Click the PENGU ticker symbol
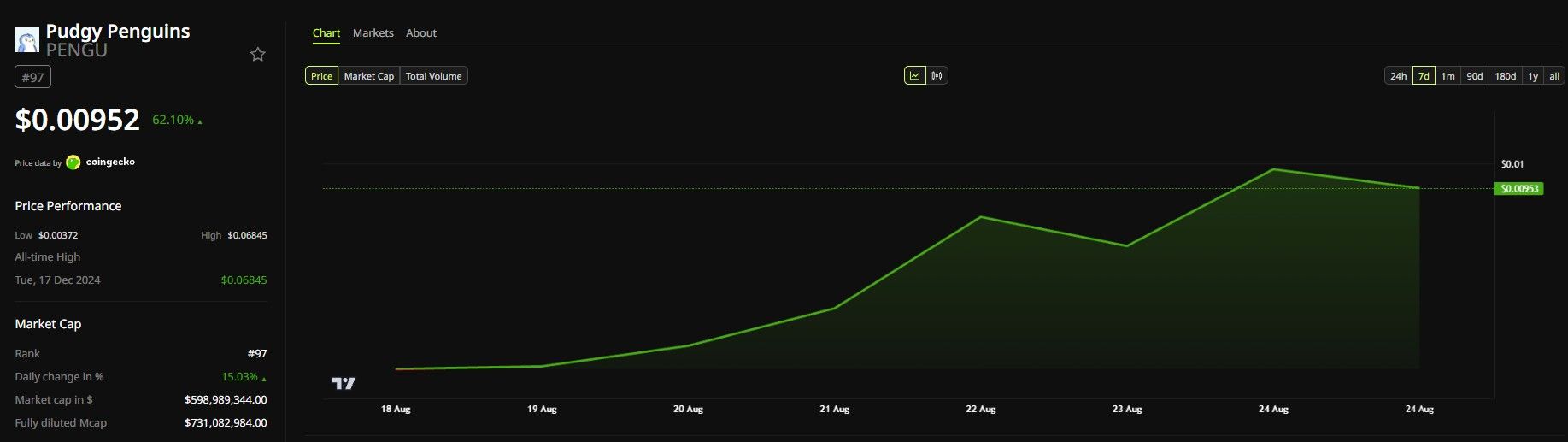 [x=77, y=50]
